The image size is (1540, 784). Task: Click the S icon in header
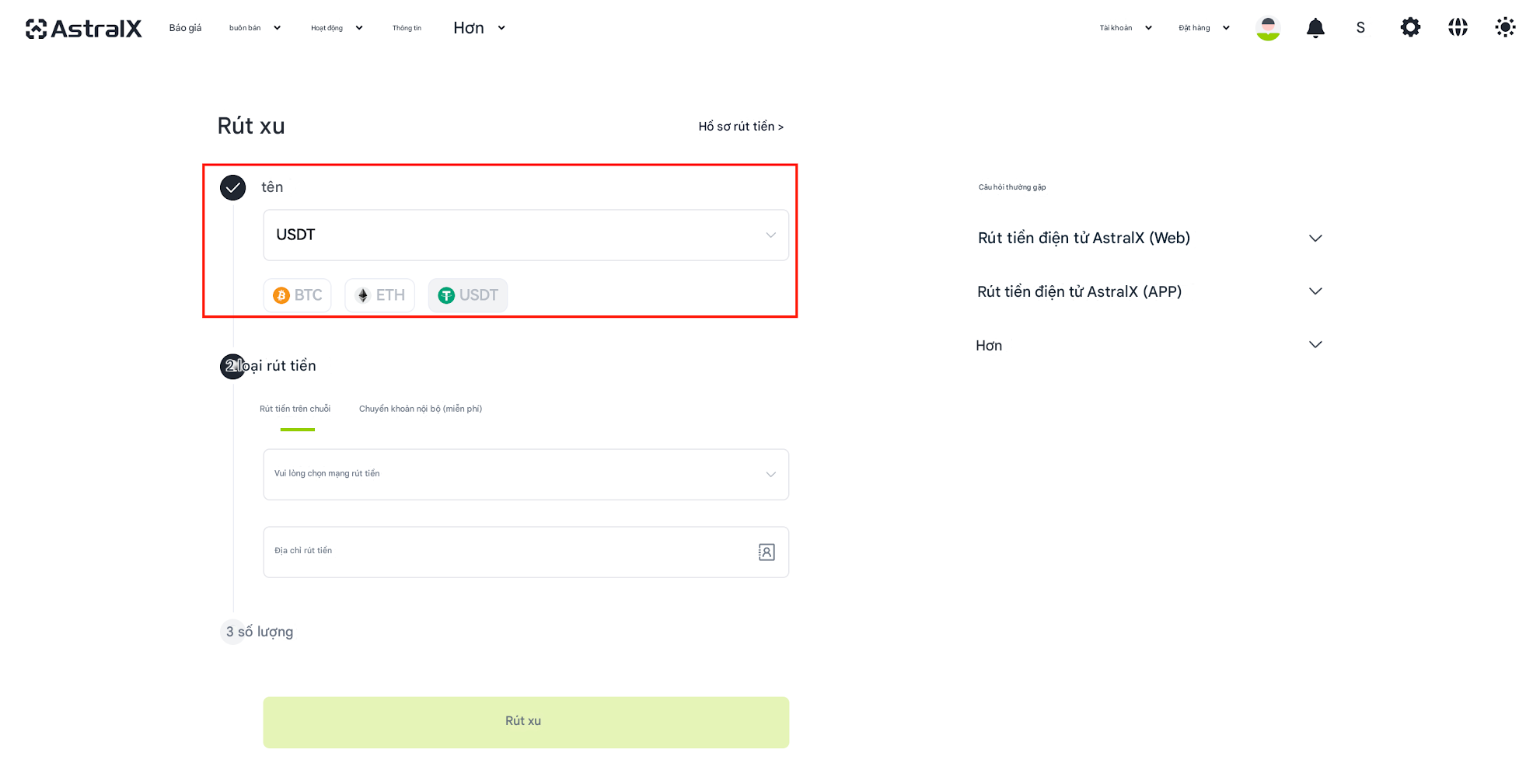click(1360, 28)
